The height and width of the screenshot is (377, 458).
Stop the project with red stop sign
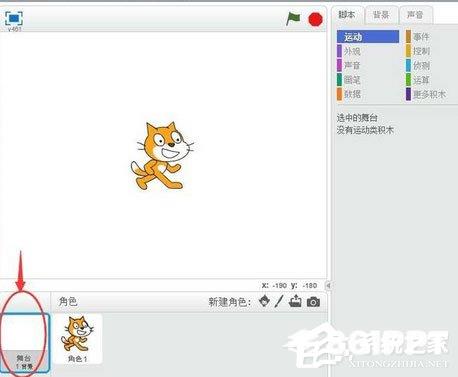coord(315,19)
